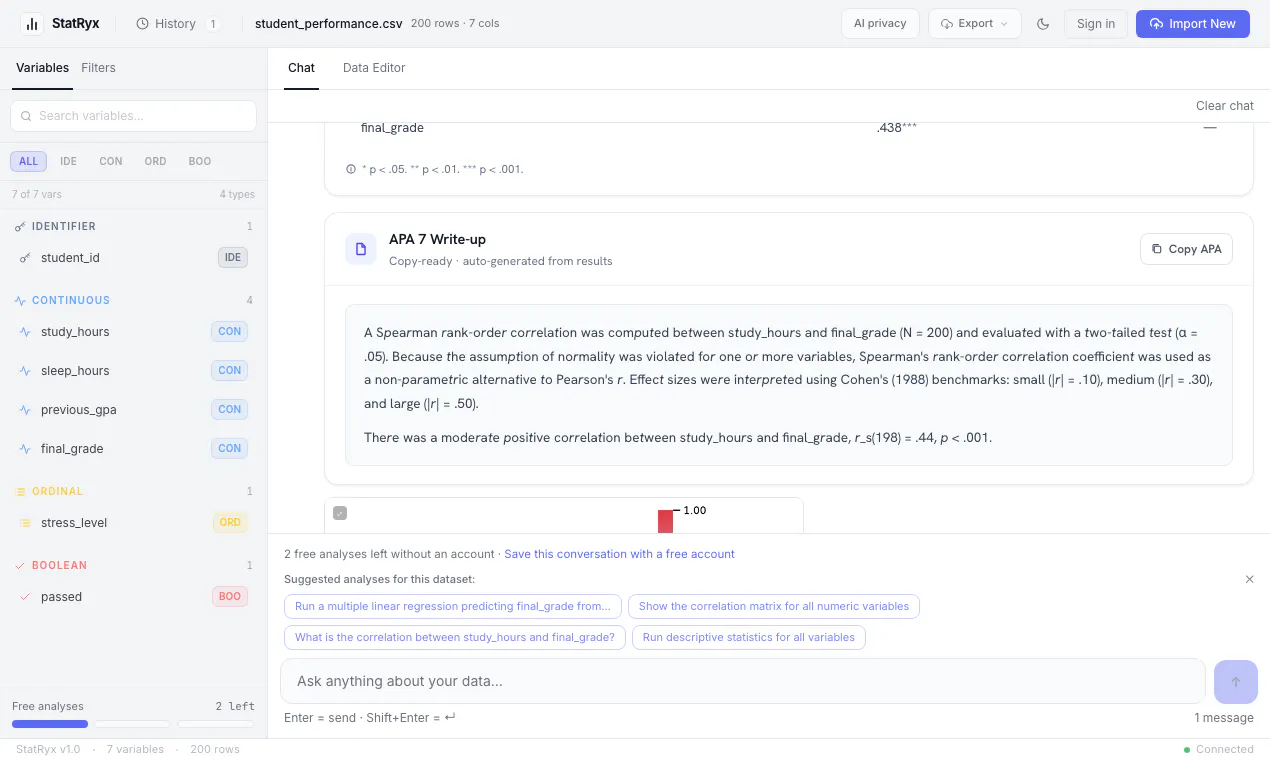
Task: Collapse the ORDINAL variable group
Action: (133, 492)
